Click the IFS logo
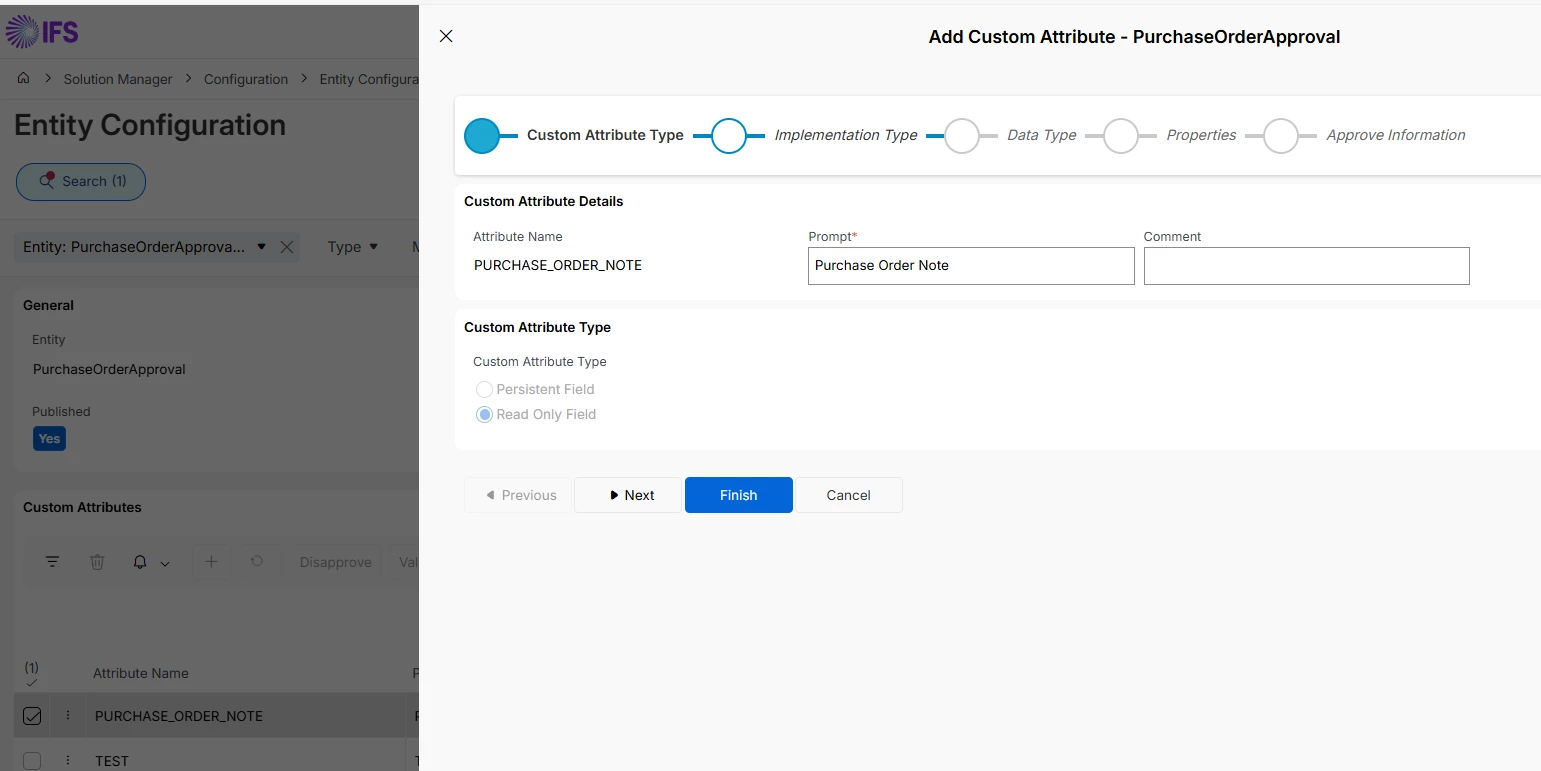The height and width of the screenshot is (771, 1541). pos(42,32)
